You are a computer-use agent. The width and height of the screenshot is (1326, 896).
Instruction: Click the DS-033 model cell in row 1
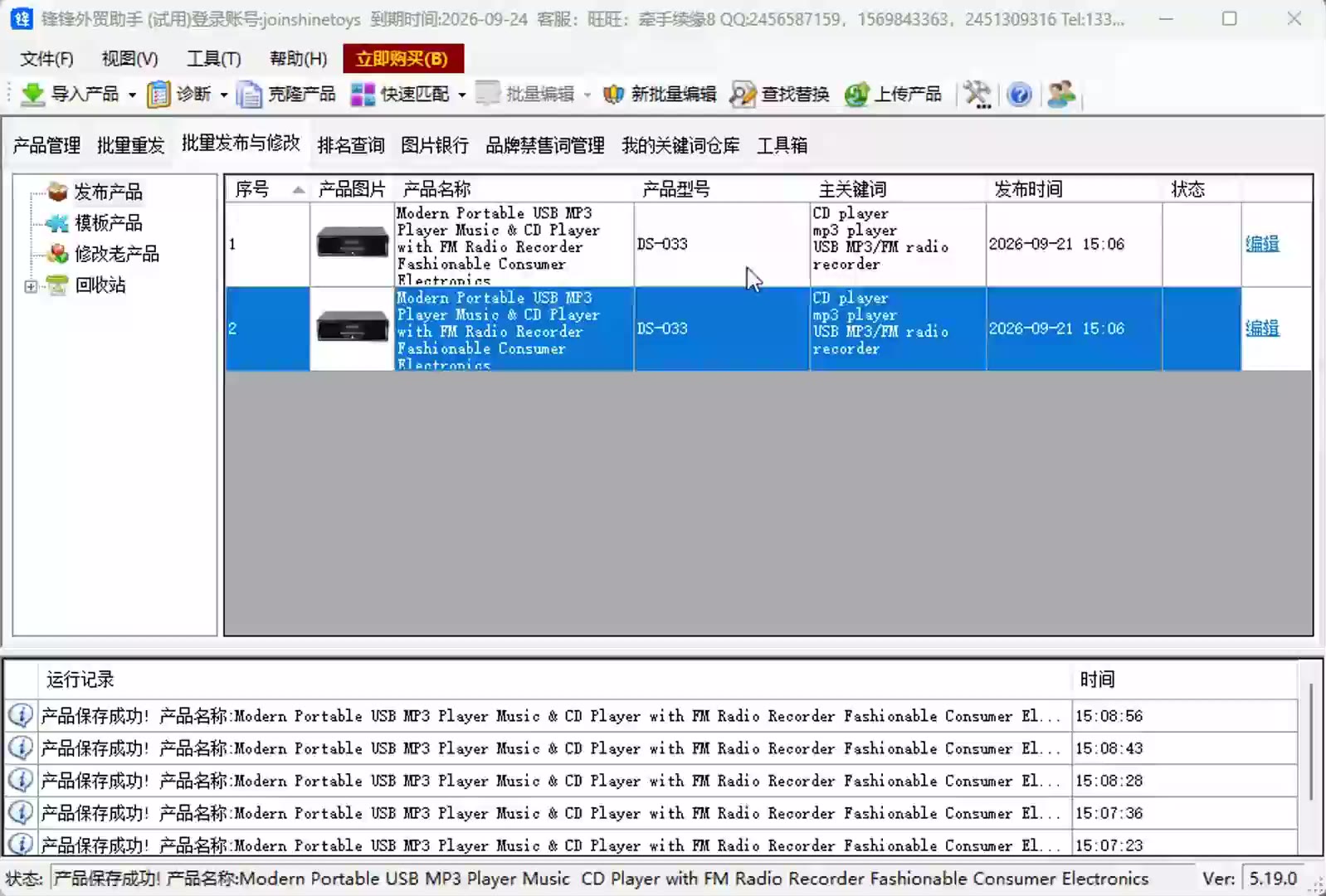click(x=722, y=244)
